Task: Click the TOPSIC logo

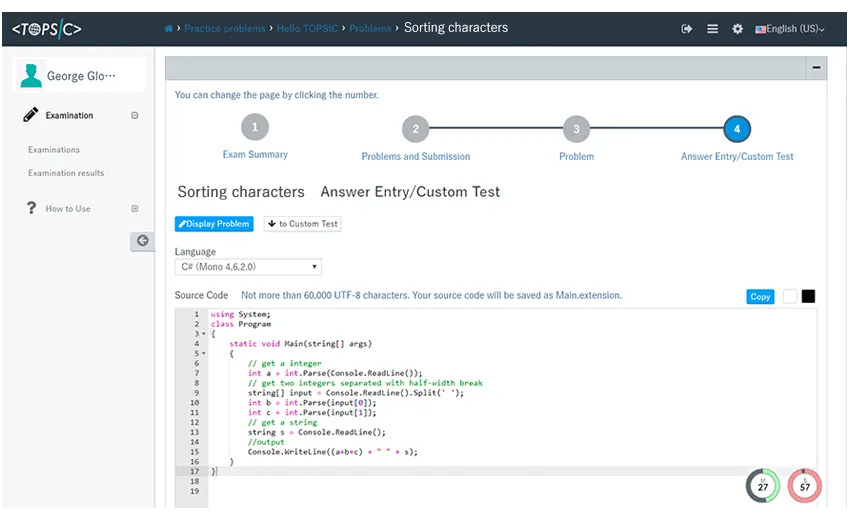Action: click(x=47, y=29)
